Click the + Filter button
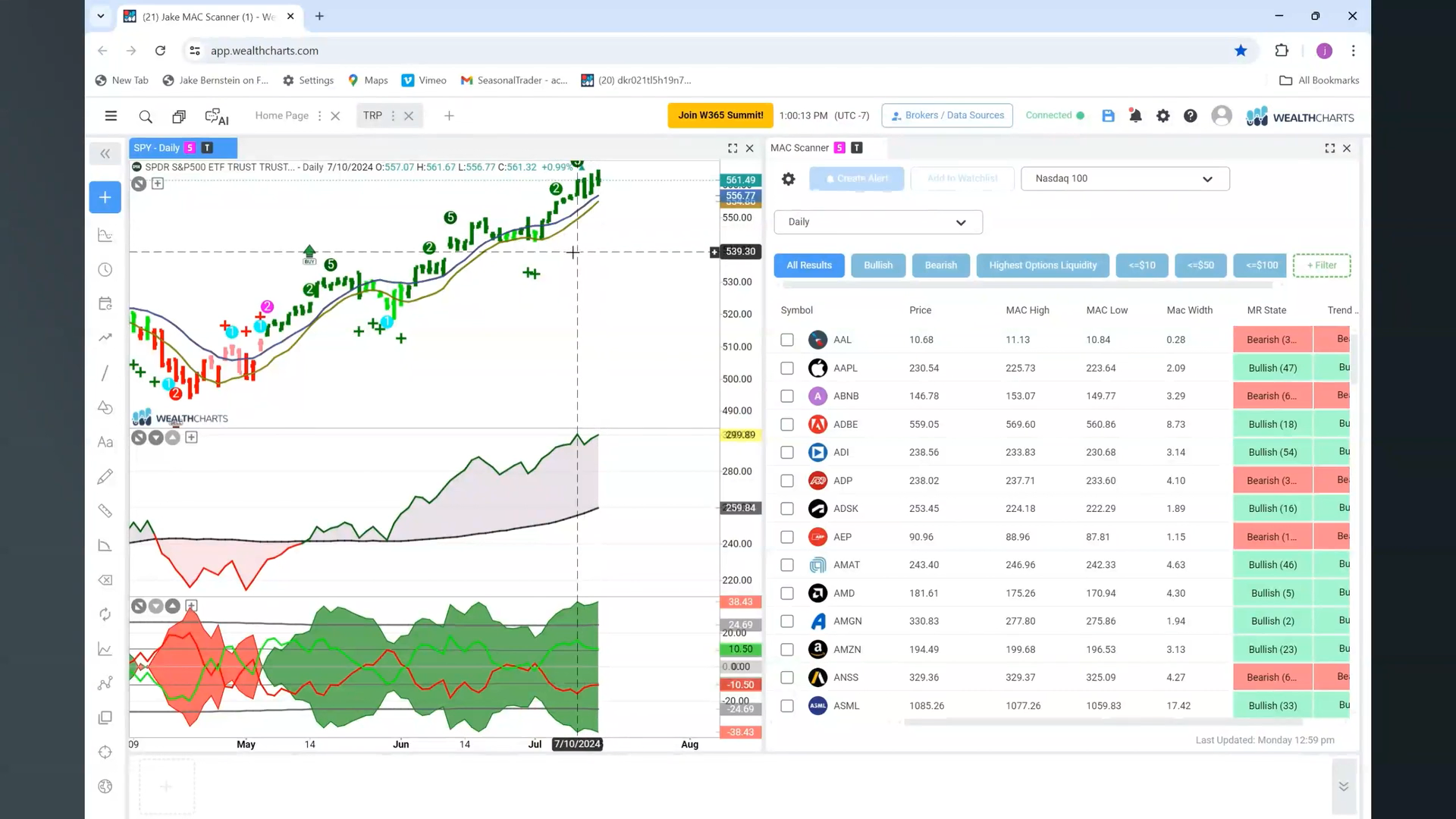 coord(1322,265)
